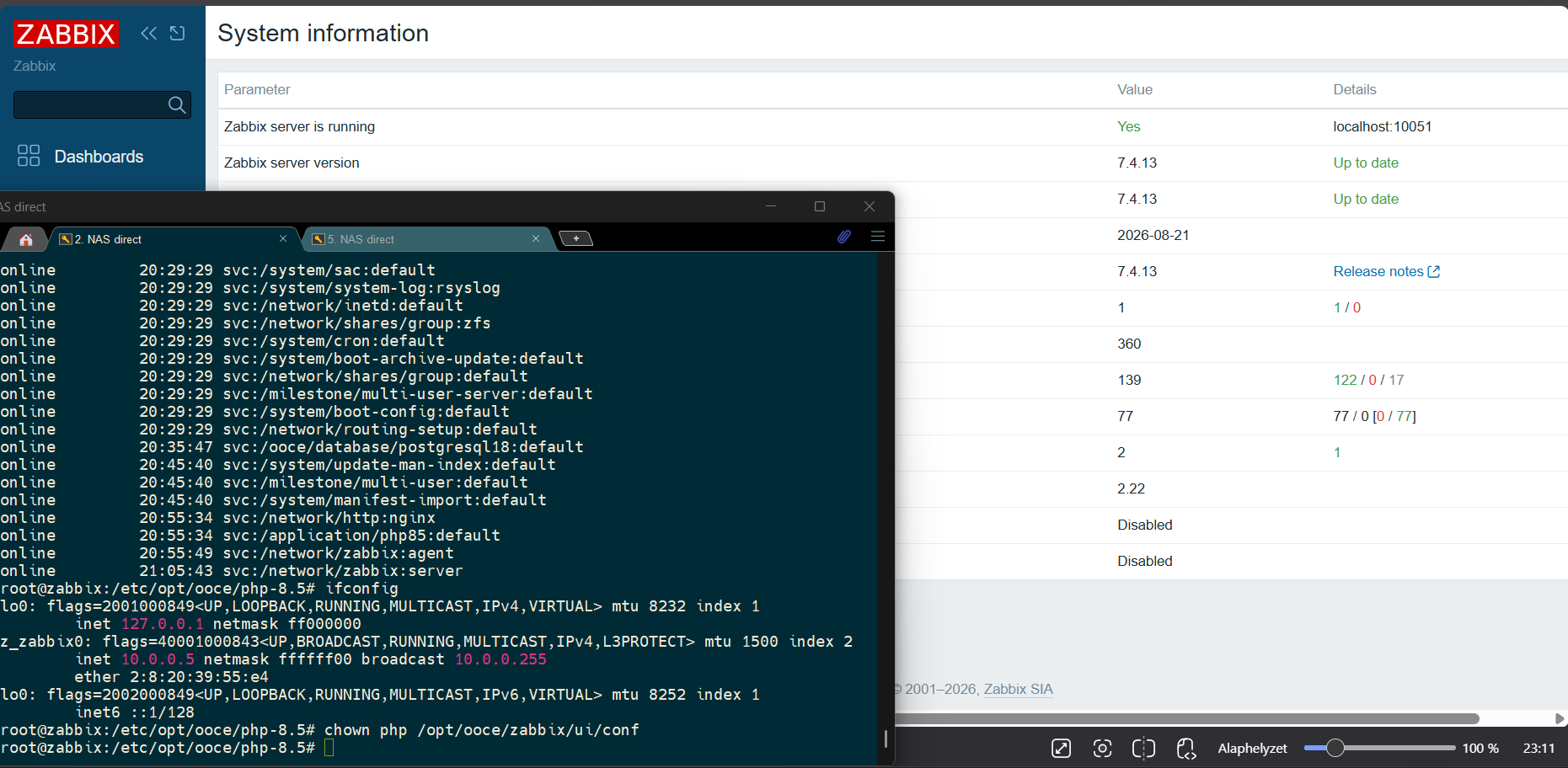Close the '2. NAS direct' tab
The height and width of the screenshot is (768, 1568).
click(283, 238)
